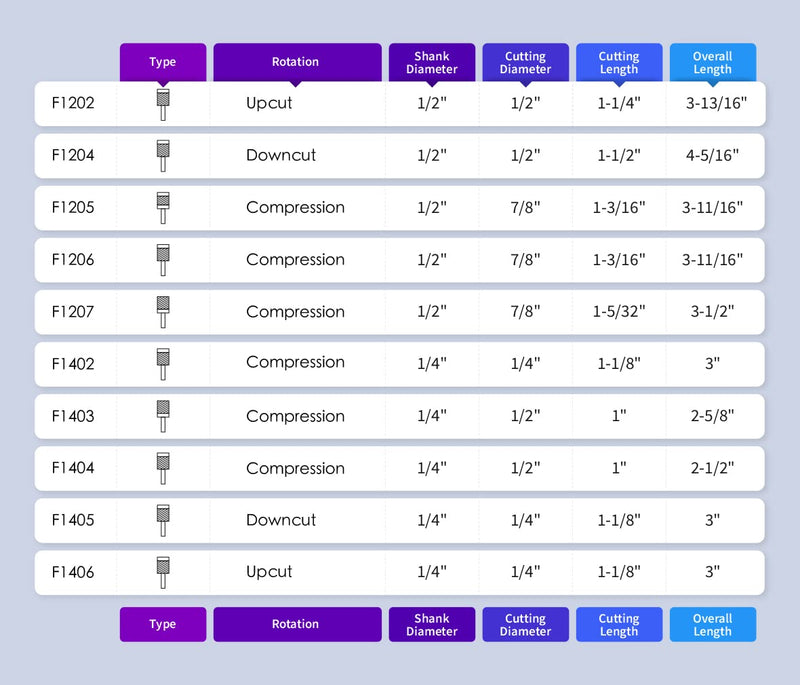Image resolution: width=800 pixels, height=685 pixels.
Task: Click the bottom Cutting Diameter label
Action: 526,624
